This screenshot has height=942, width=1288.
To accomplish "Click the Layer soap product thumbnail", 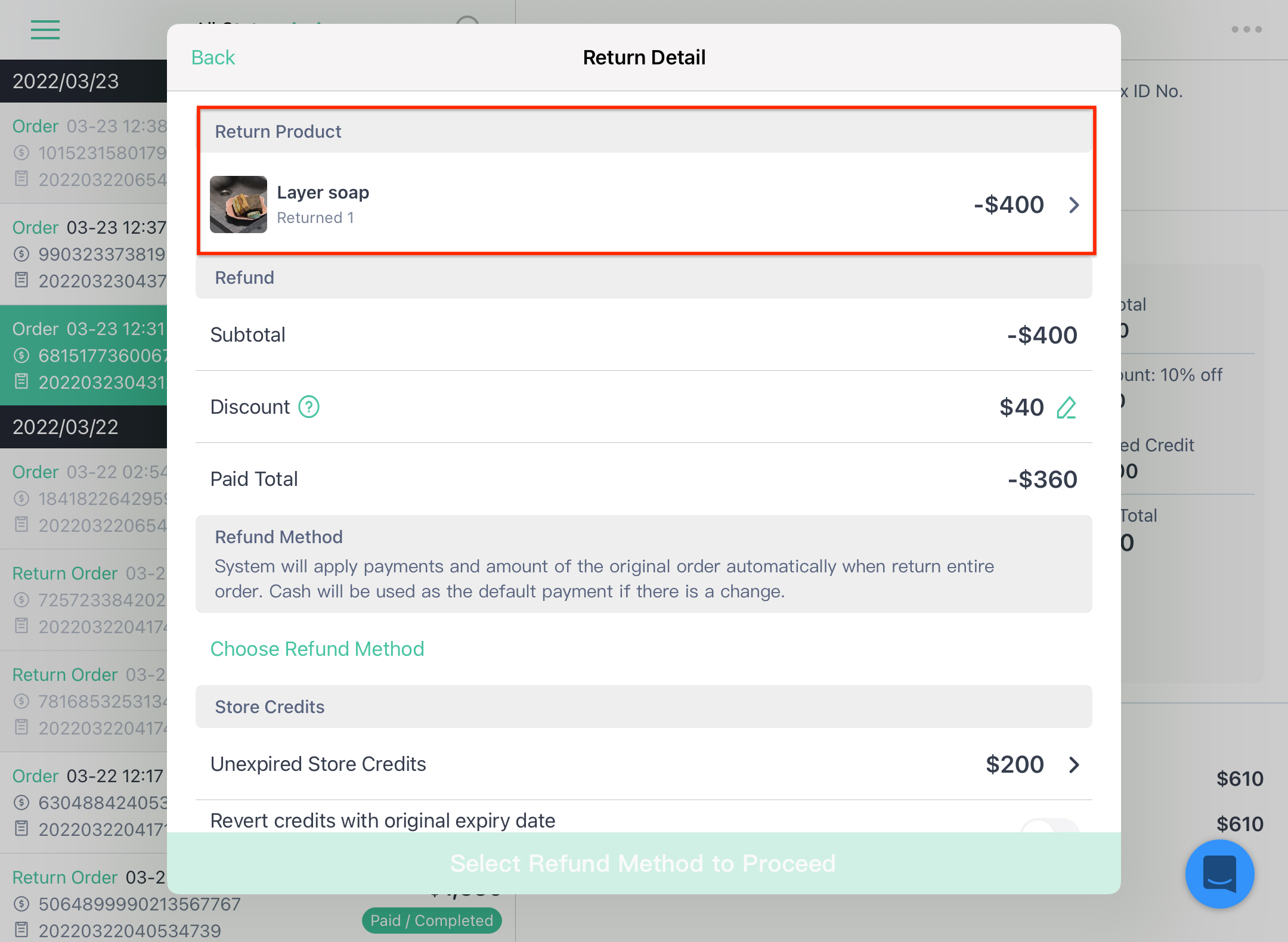I will [239, 204].
